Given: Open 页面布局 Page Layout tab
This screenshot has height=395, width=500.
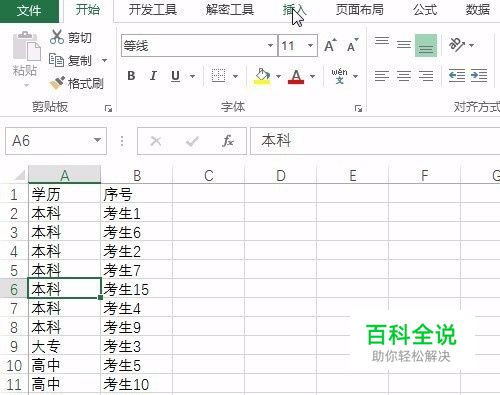Looking at the screenshot, I should coord(359,10).
